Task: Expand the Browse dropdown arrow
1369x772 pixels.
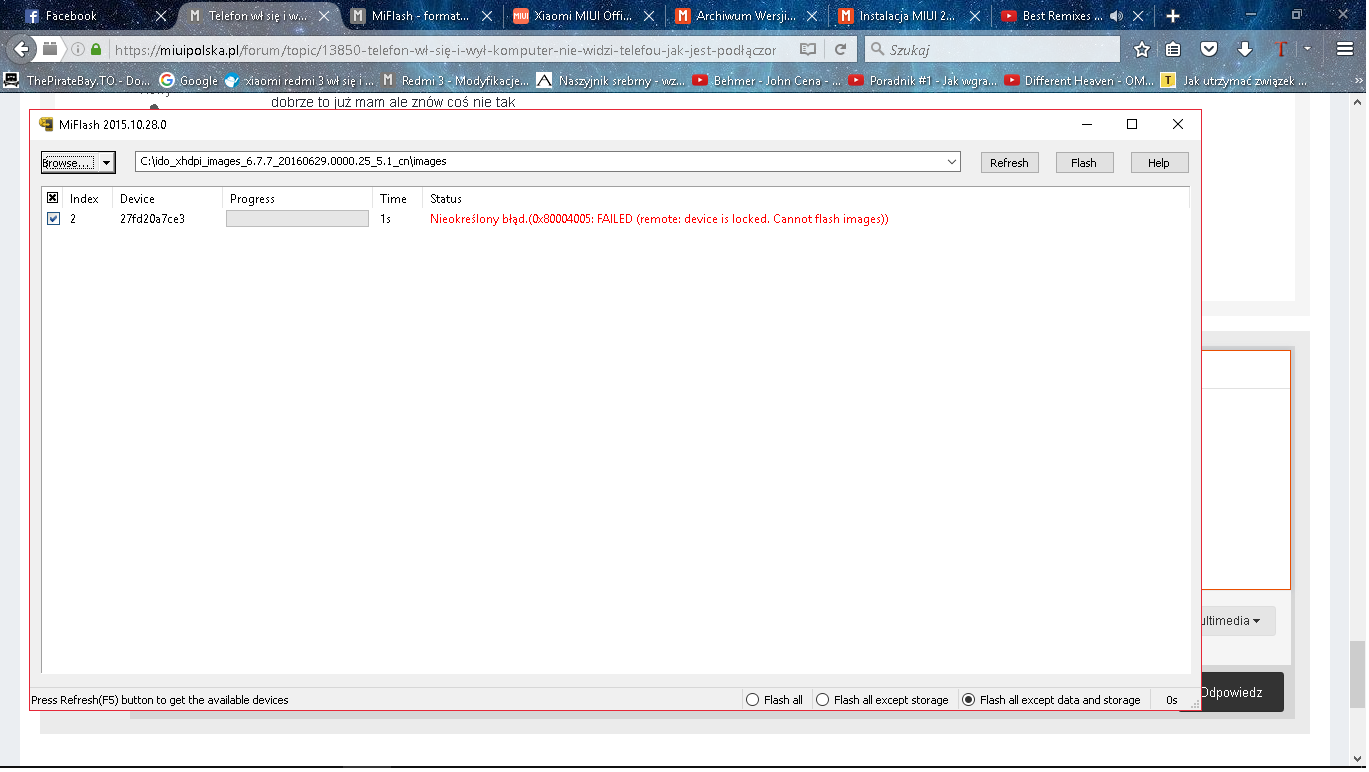Action: click(107, 162)
